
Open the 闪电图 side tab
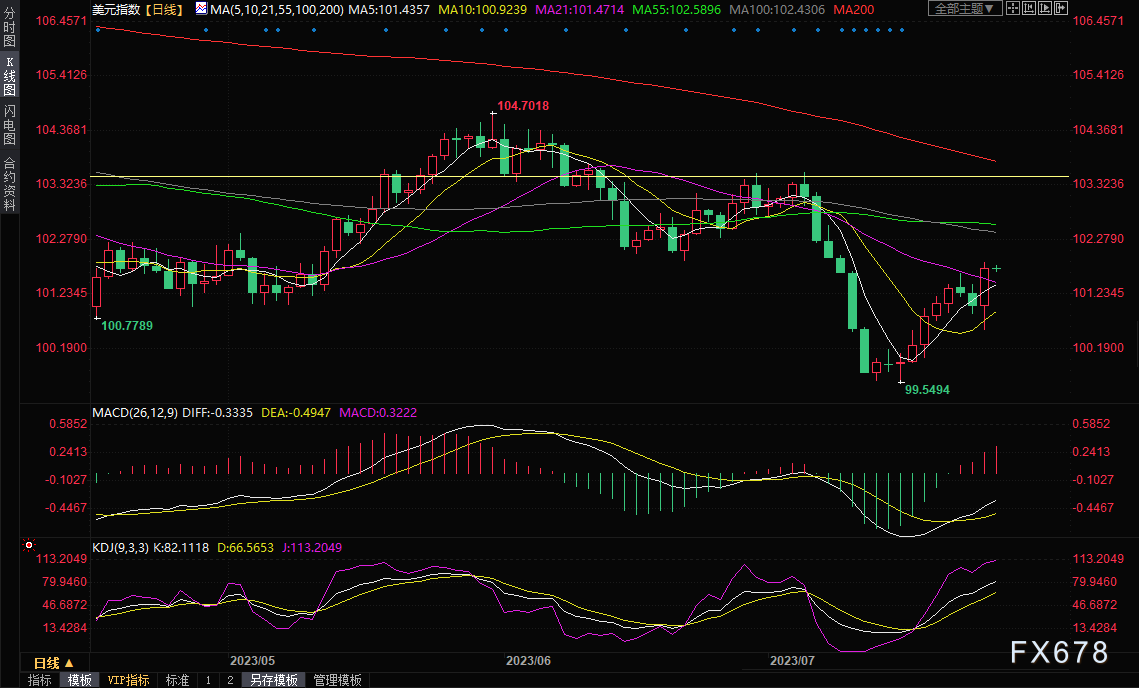(x=9, y=124)
